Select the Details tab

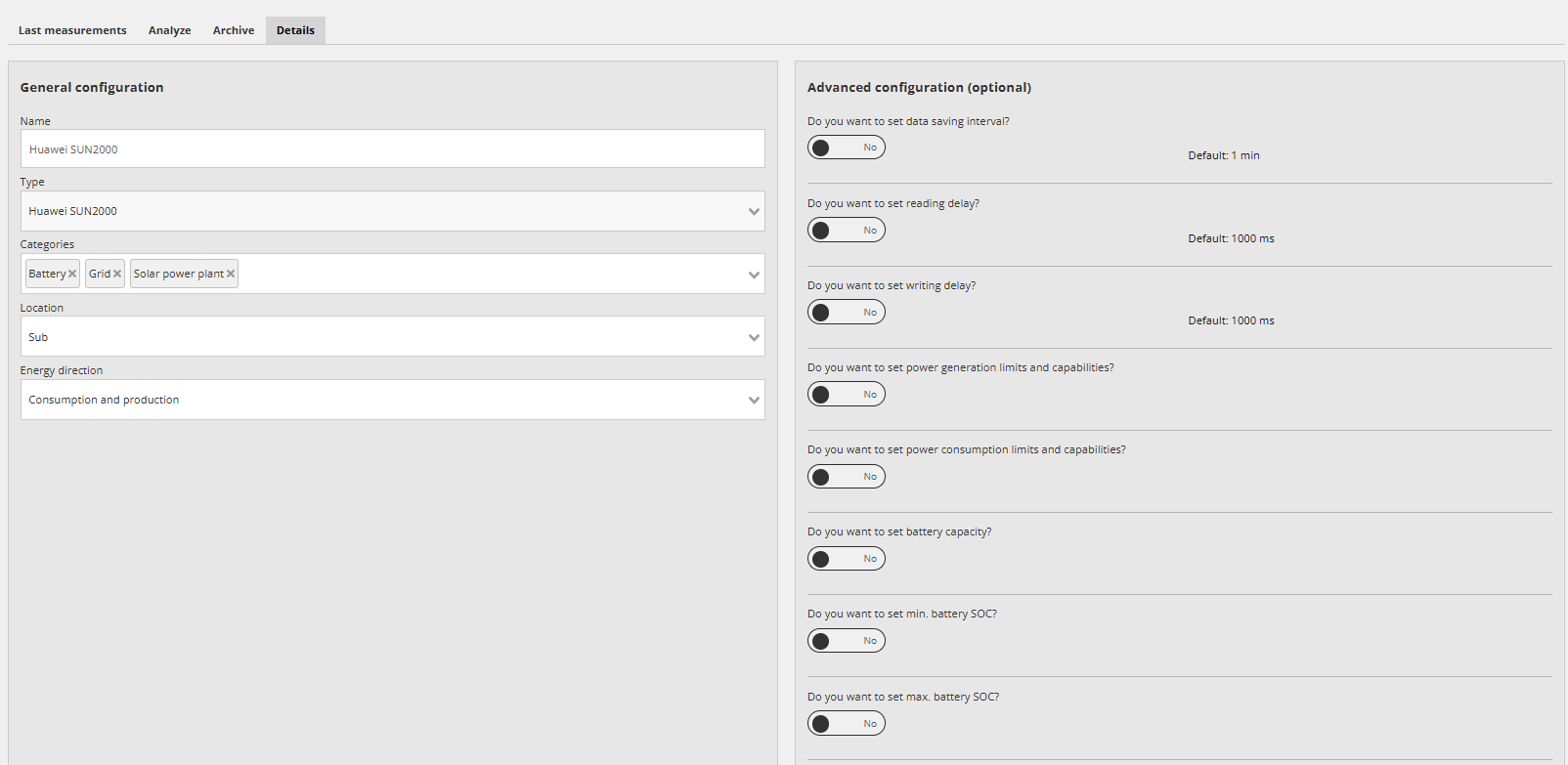295,30
